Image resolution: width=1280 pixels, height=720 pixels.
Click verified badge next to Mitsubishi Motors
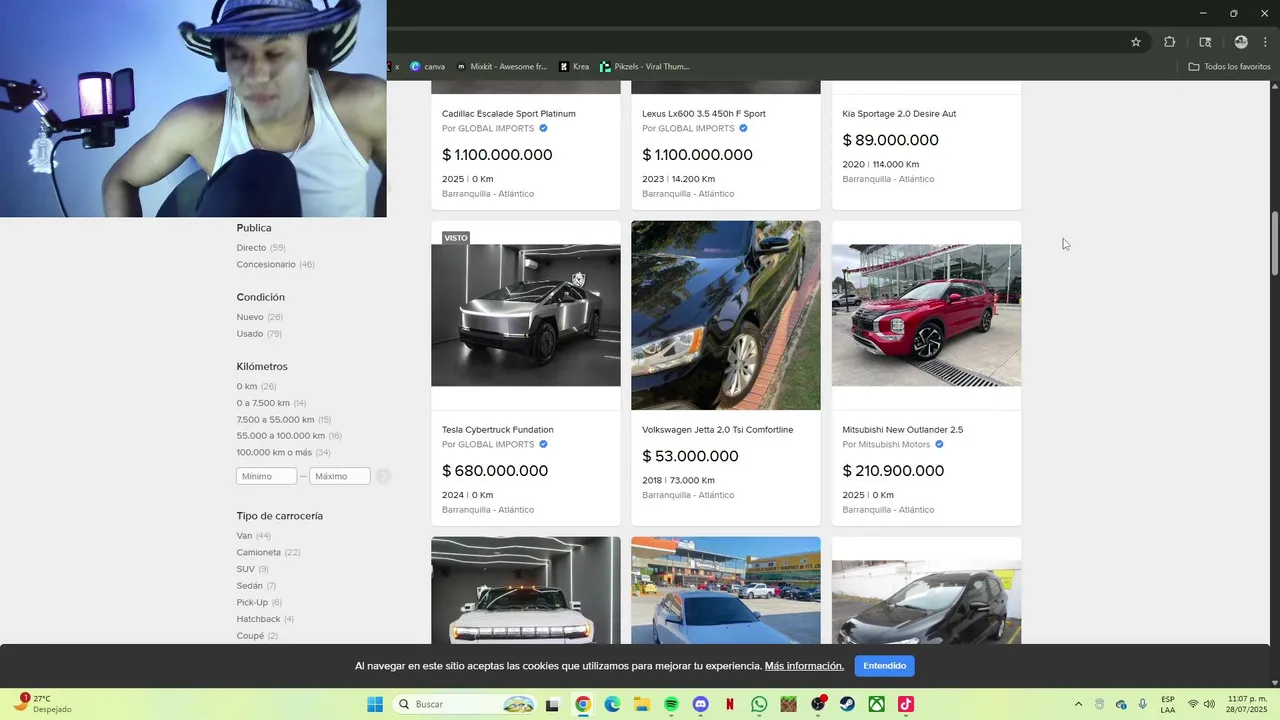(x=939, y=444)
